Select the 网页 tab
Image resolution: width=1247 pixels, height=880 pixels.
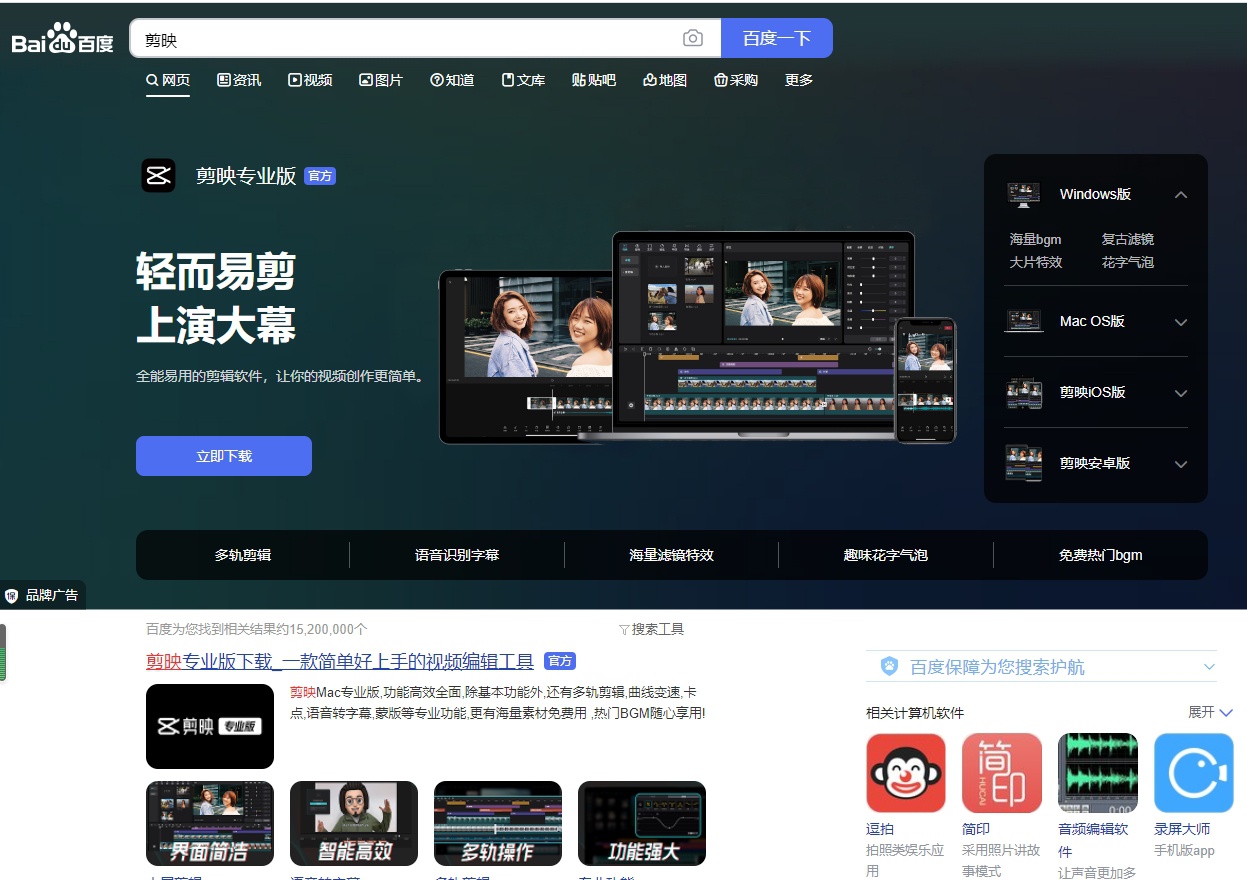pyautogui.click(x=168, y=80)
